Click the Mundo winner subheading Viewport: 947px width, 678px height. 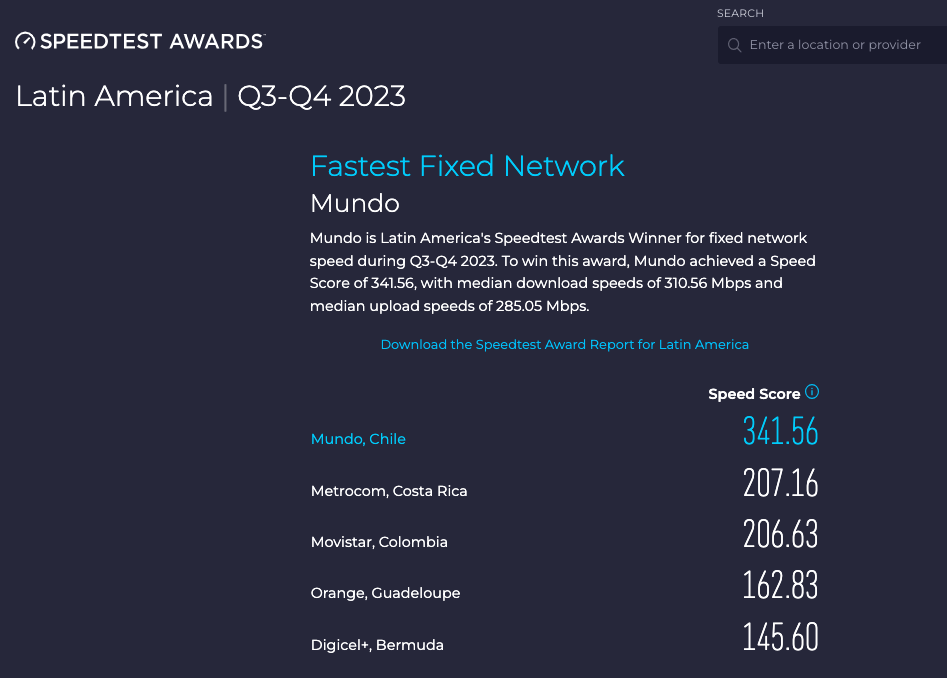pyautogui.click(x=355, y=203)
